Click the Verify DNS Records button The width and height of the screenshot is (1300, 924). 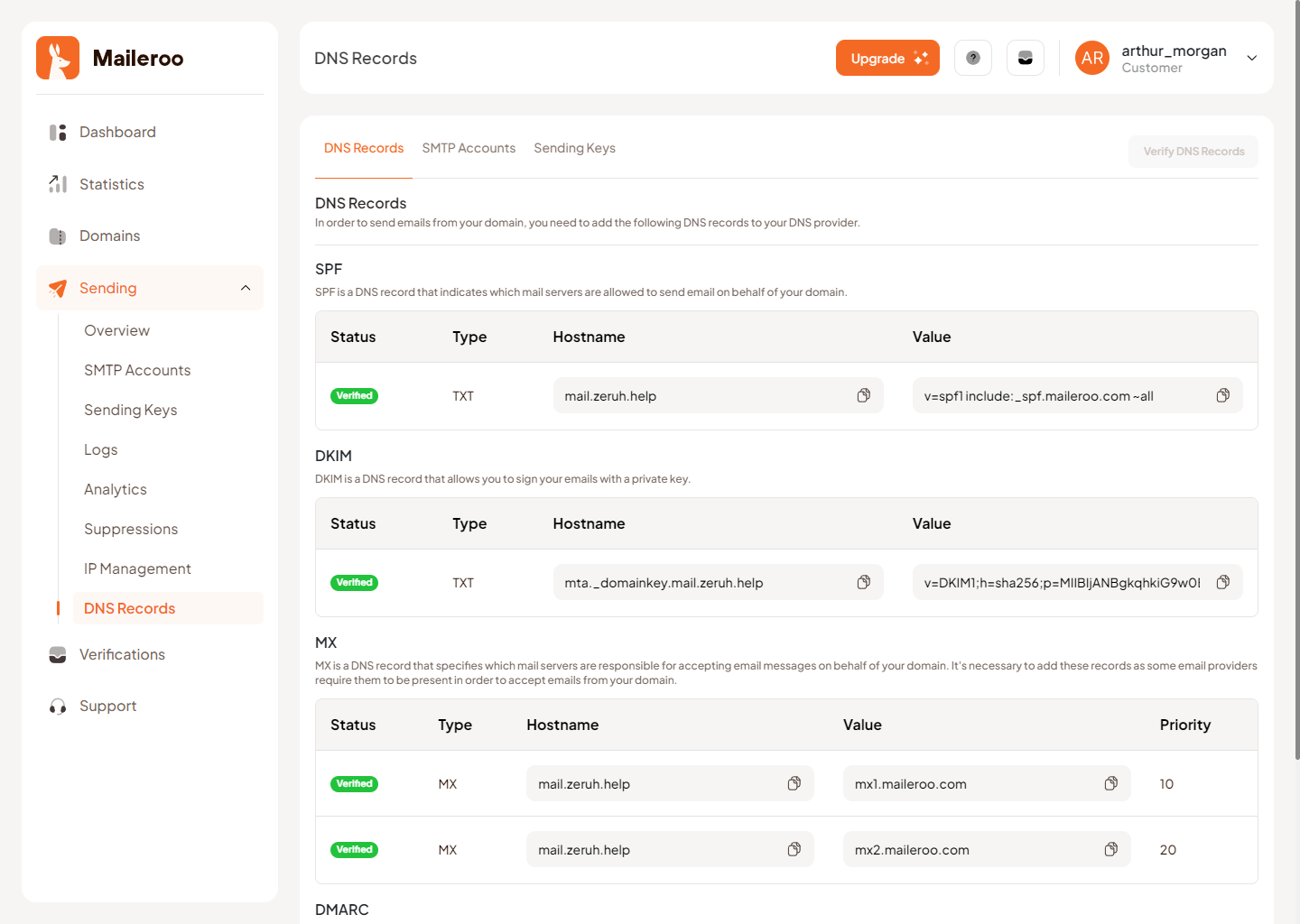click(x=1193, y=152)
